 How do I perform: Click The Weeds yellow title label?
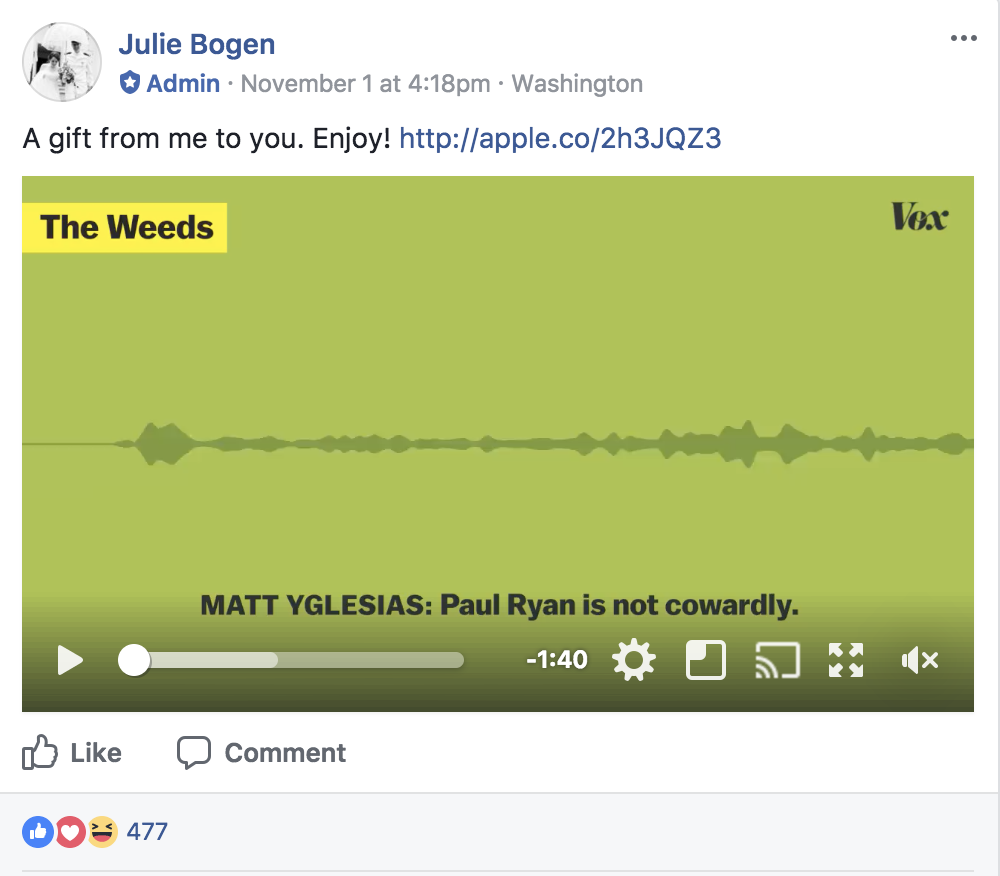[125, 228]
